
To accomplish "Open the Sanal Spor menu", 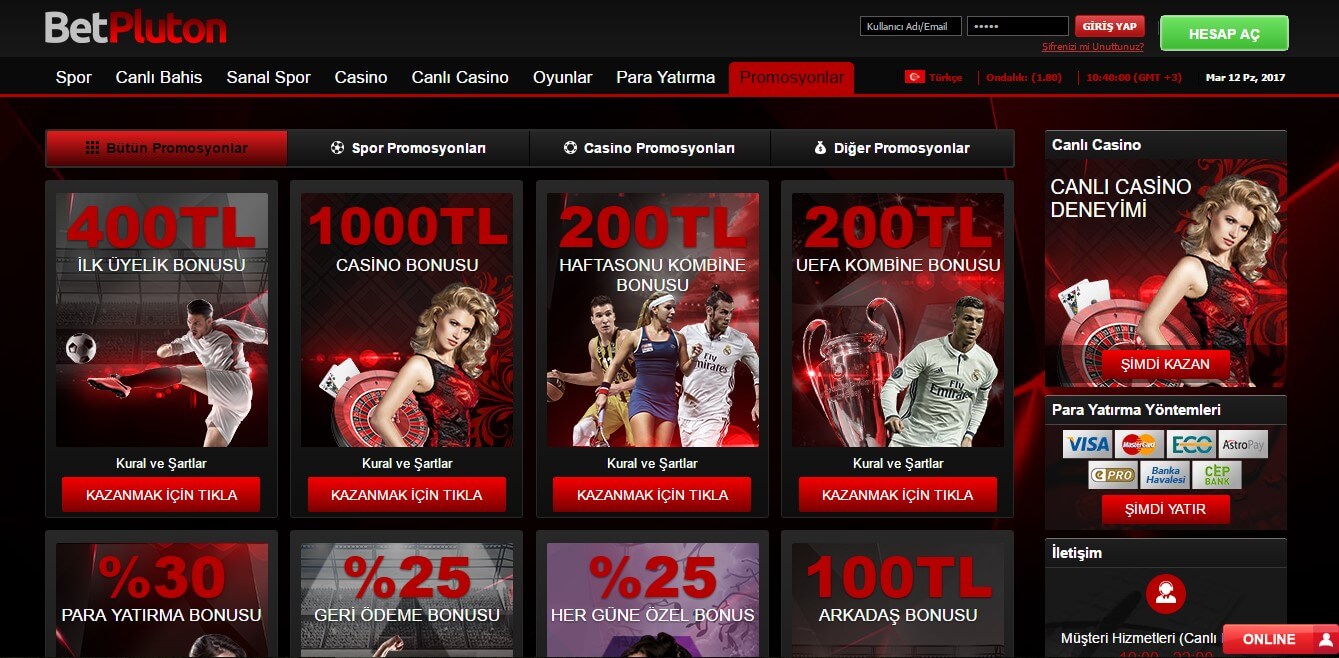I will click(268, 77).
